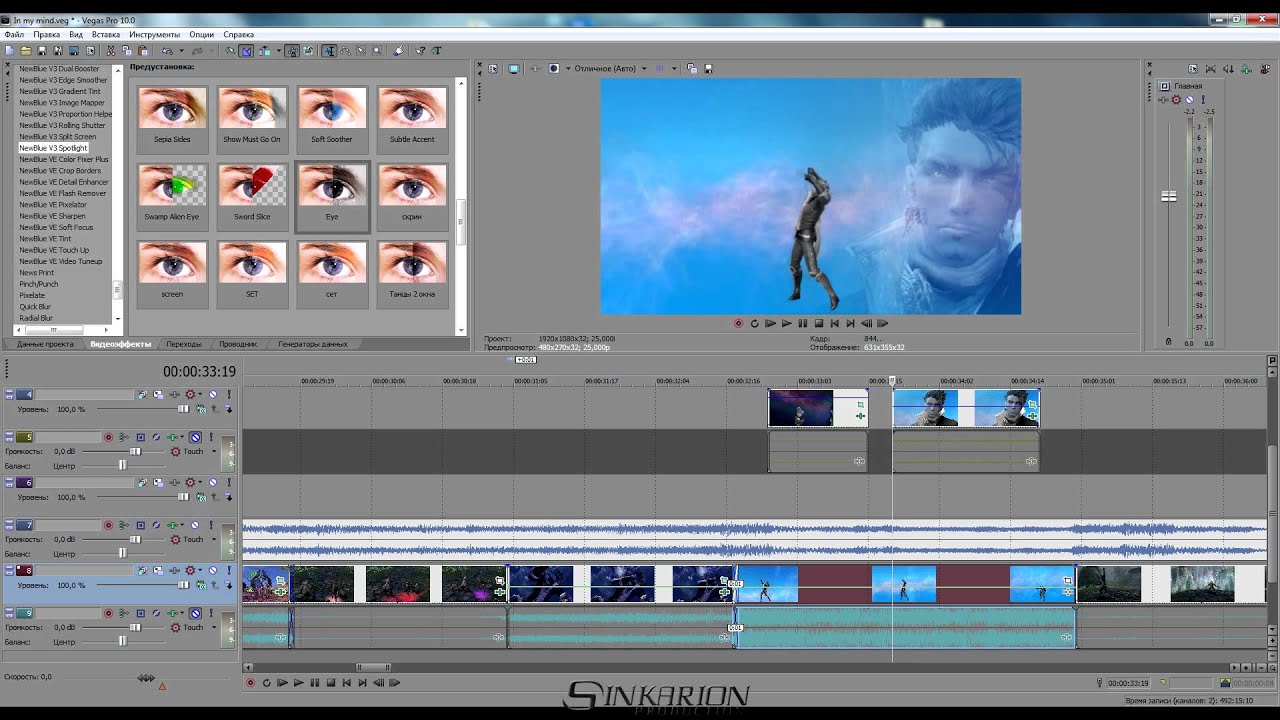Invert the phase of audio track 7
The height and width of the screenshot is (720, 1280).
tap(156, 525)
